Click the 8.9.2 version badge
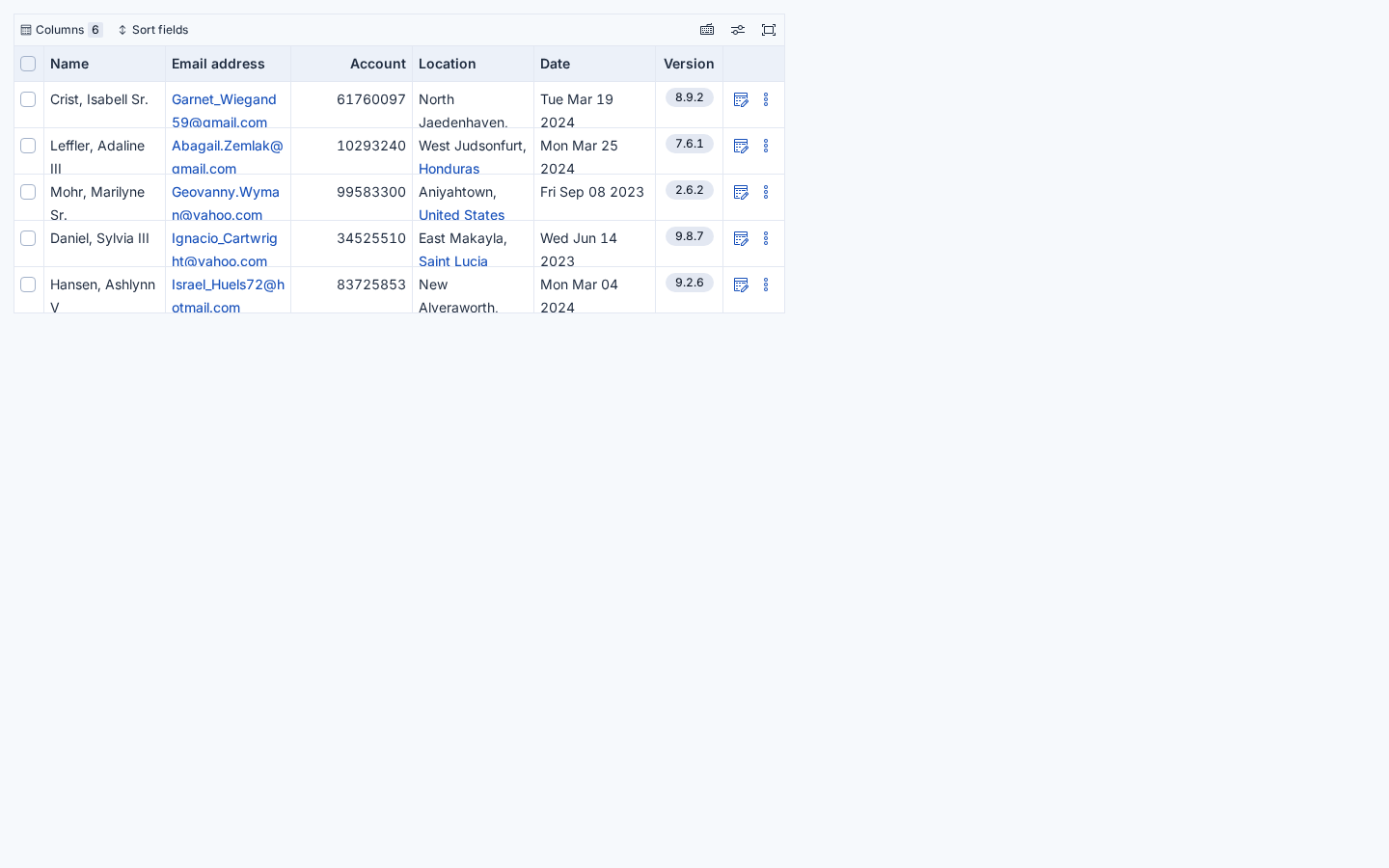Image resolution: width=1389 pixels, height=868 pixels. [x=690, y=97]
